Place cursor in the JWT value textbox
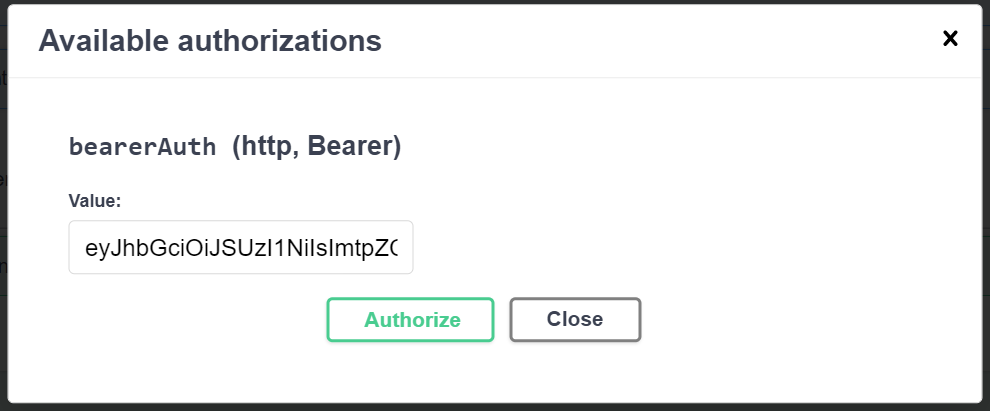The height and width of the screenshot is (411, 990). tap(241, 248)
